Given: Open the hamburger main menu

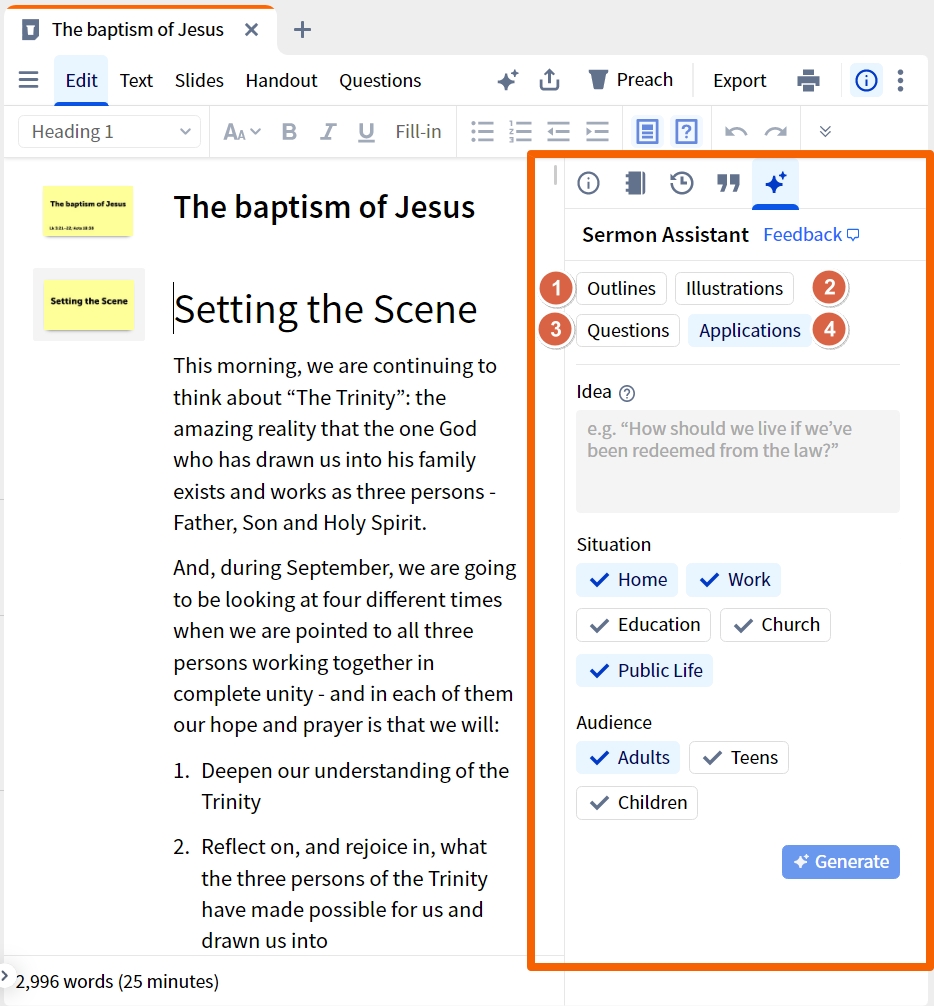Looking at the screenshot, I should pyautogui.click(x=28, y=80).
